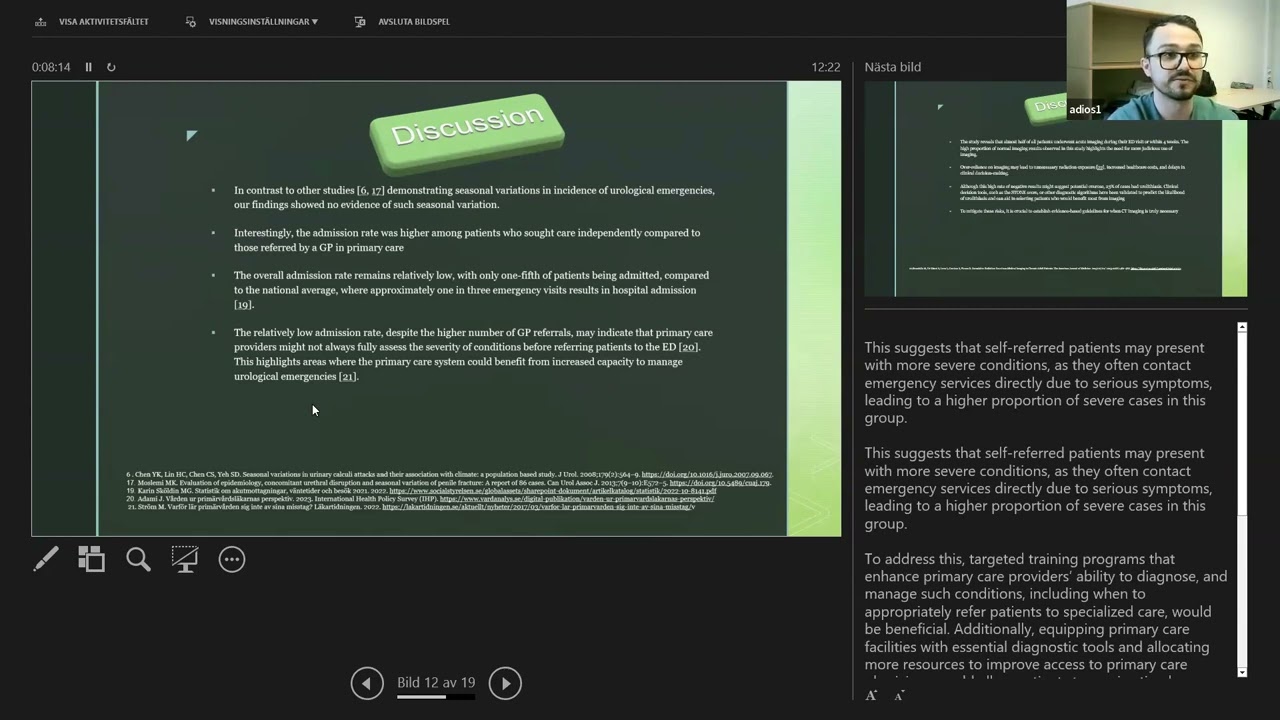Screen dimensions: 1280x720
Task: Click the bullet about seasonal variations
Action: (x=474, y=197)
